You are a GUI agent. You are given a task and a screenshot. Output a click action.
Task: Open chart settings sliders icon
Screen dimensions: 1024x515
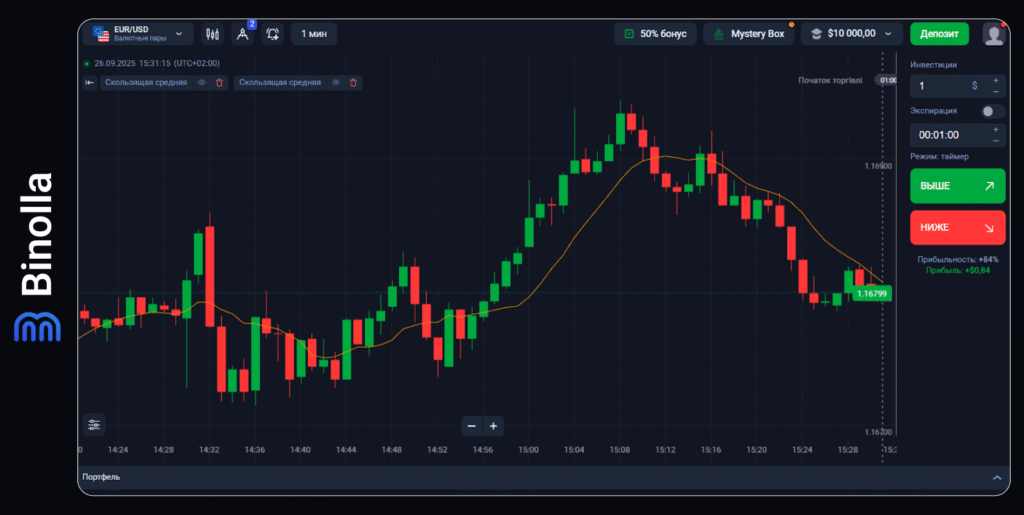click(94, 425)
